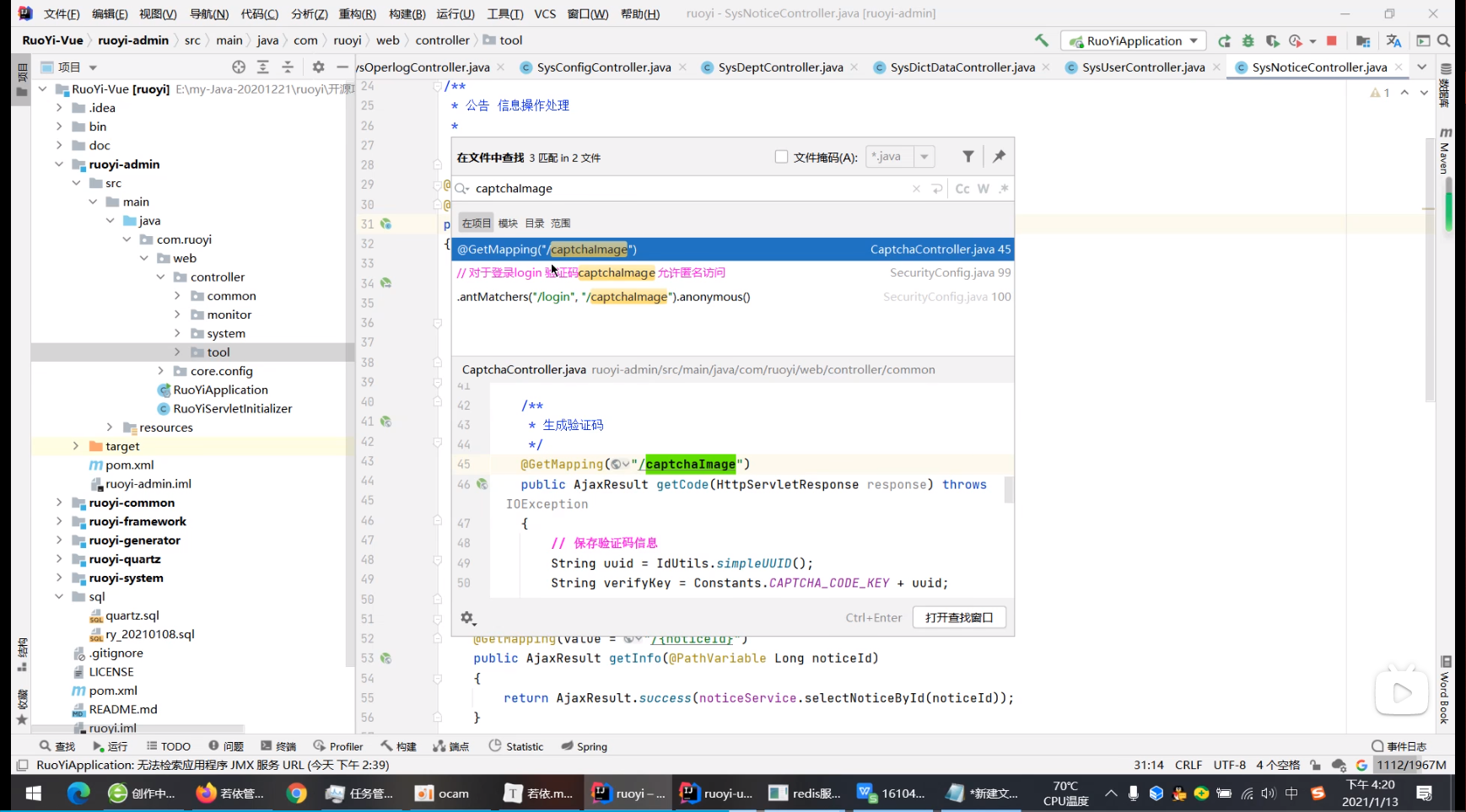Switch to SysUserController.java tab
This screenshot has height=812, width=1466.
[1143, 67]
